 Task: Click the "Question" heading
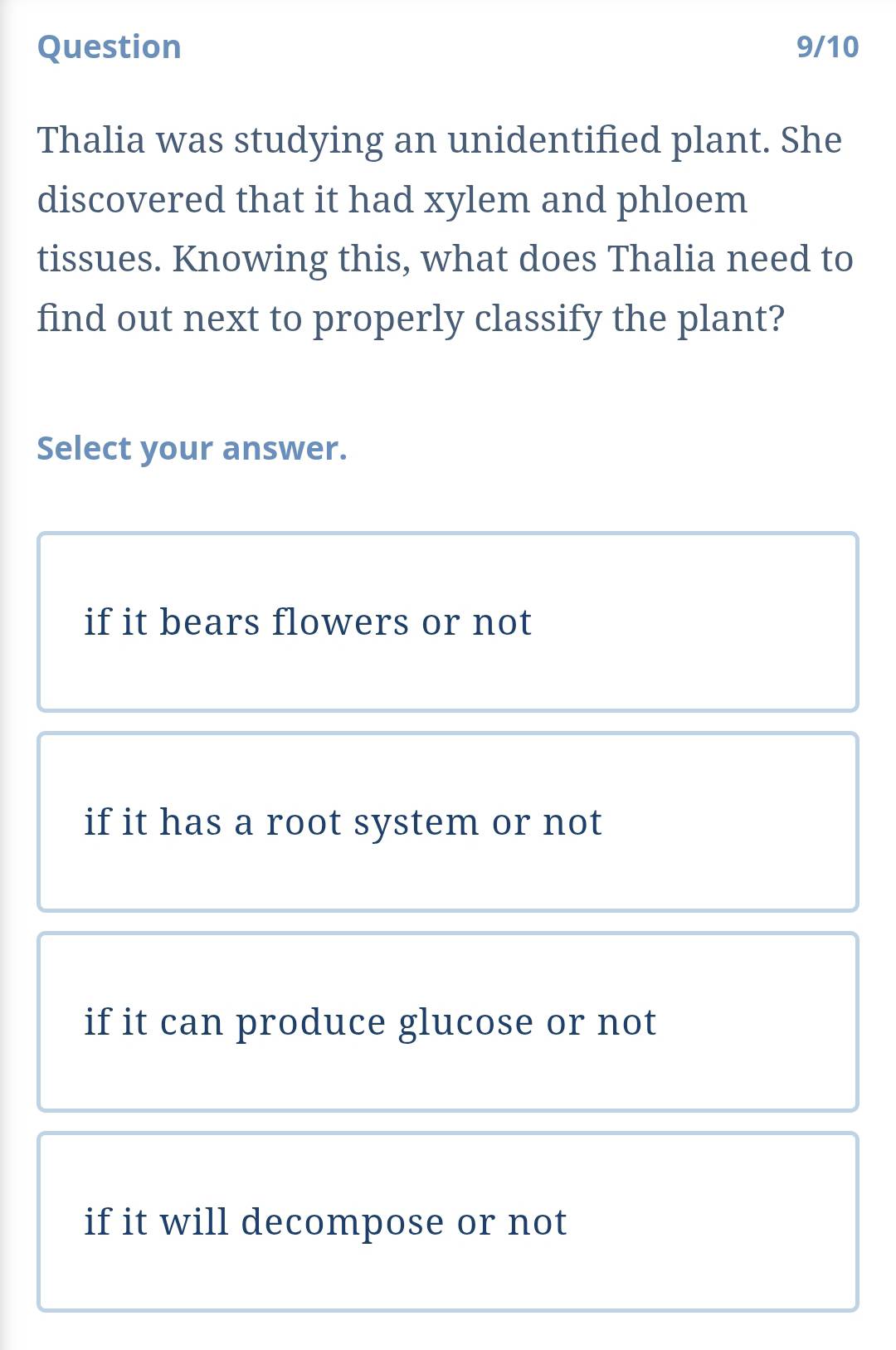point(110,47)
